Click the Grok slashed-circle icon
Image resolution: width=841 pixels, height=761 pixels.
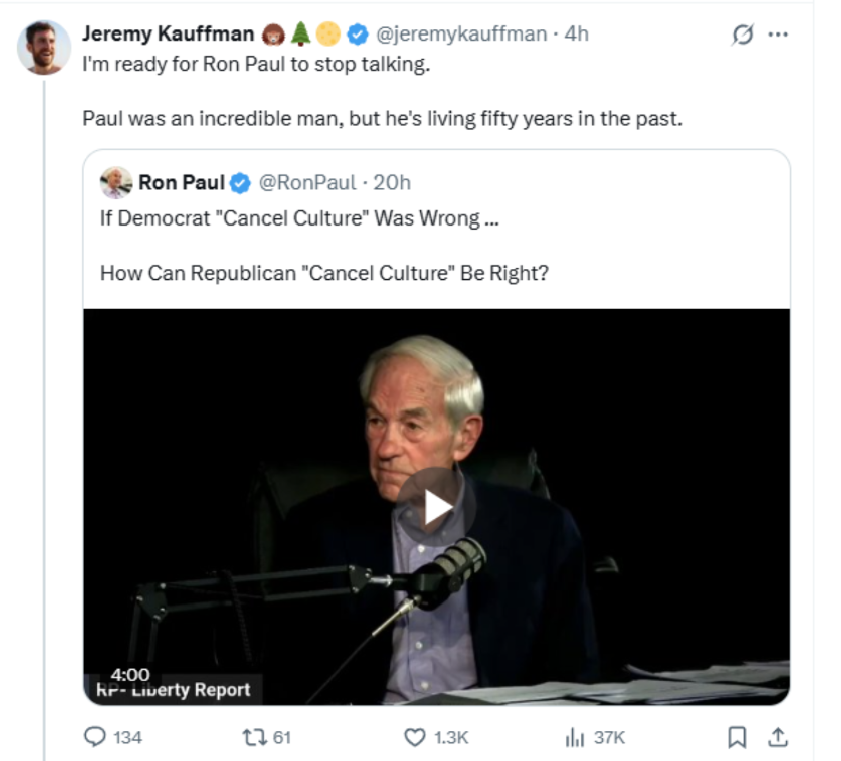[742, 35]
